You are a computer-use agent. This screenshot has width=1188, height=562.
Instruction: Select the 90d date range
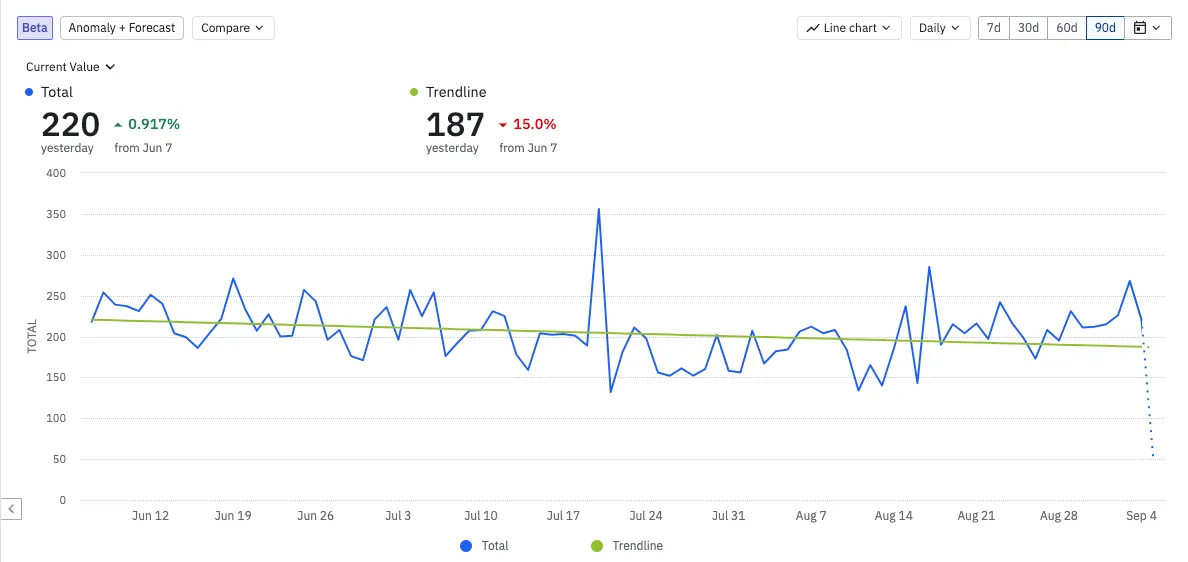click(1105, 28)
